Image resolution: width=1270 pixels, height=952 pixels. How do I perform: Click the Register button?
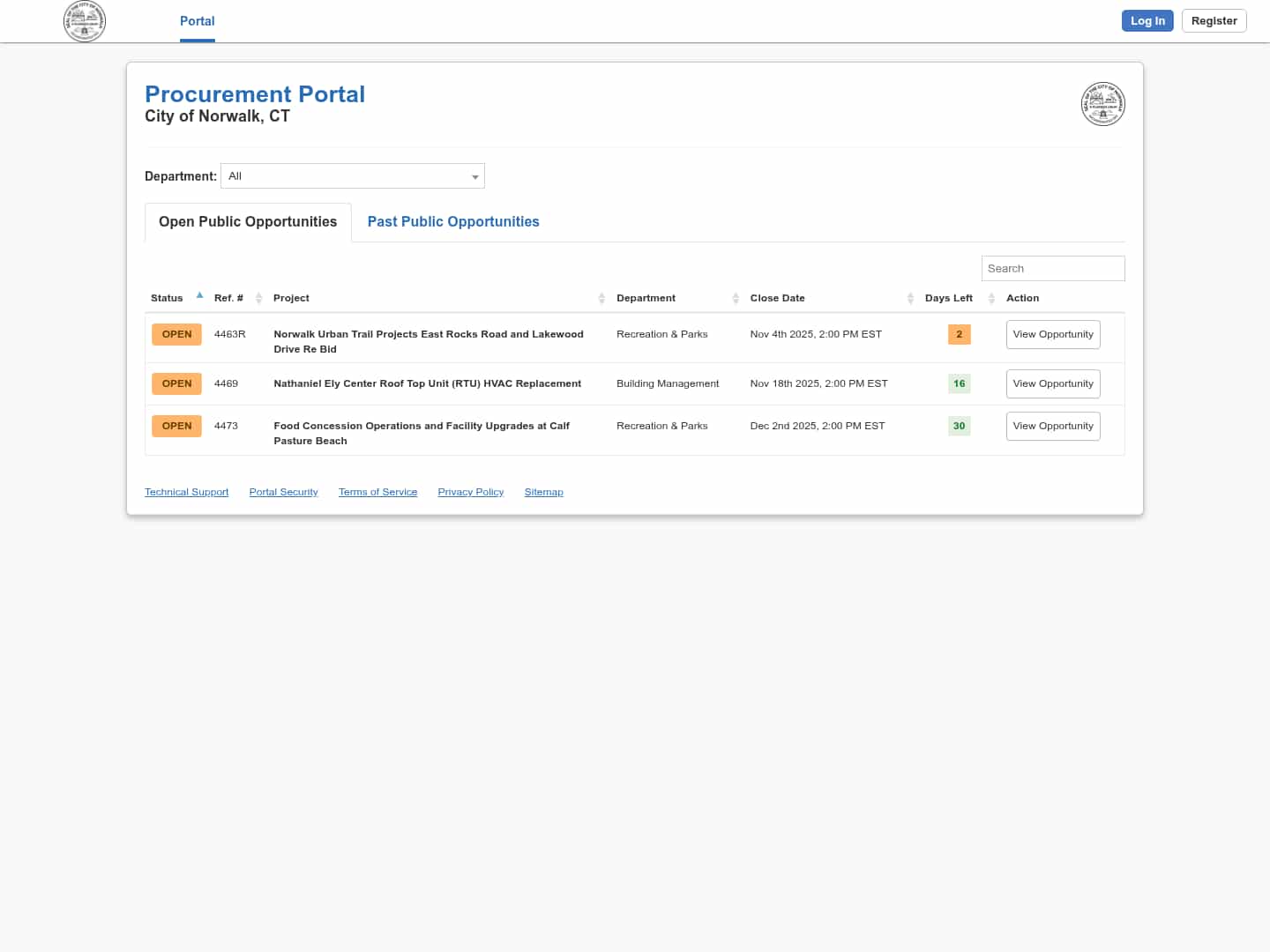[1214, 21]
